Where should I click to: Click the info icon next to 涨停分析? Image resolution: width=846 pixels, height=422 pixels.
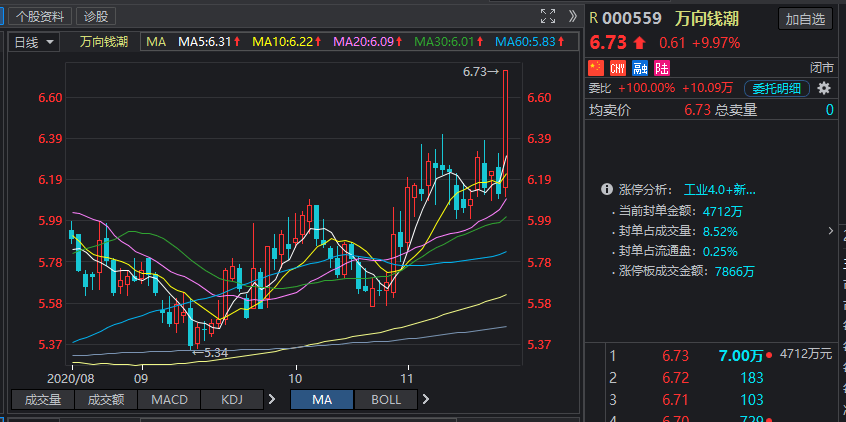(606, 189)
